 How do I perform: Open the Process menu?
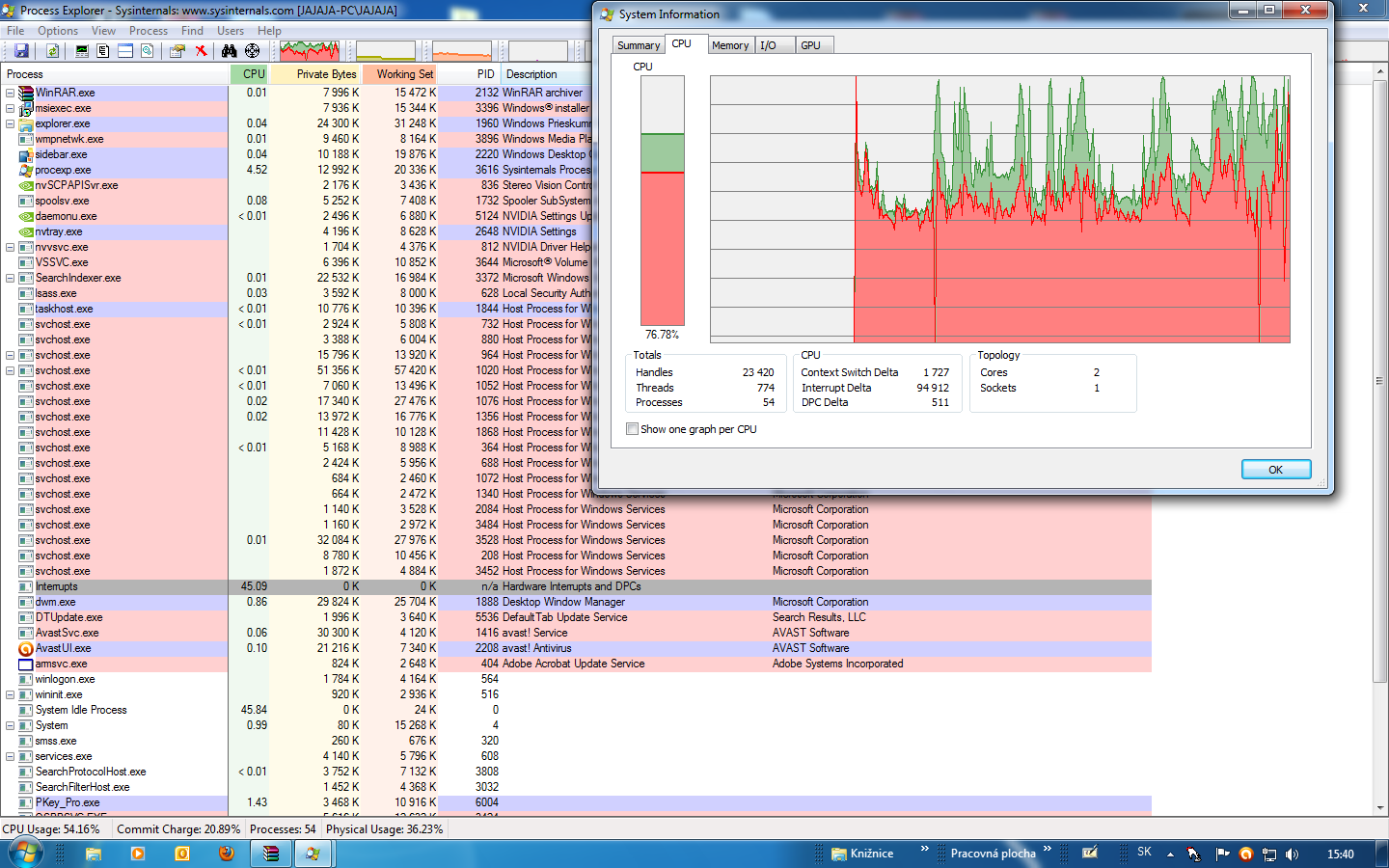(x=148, y=31)
